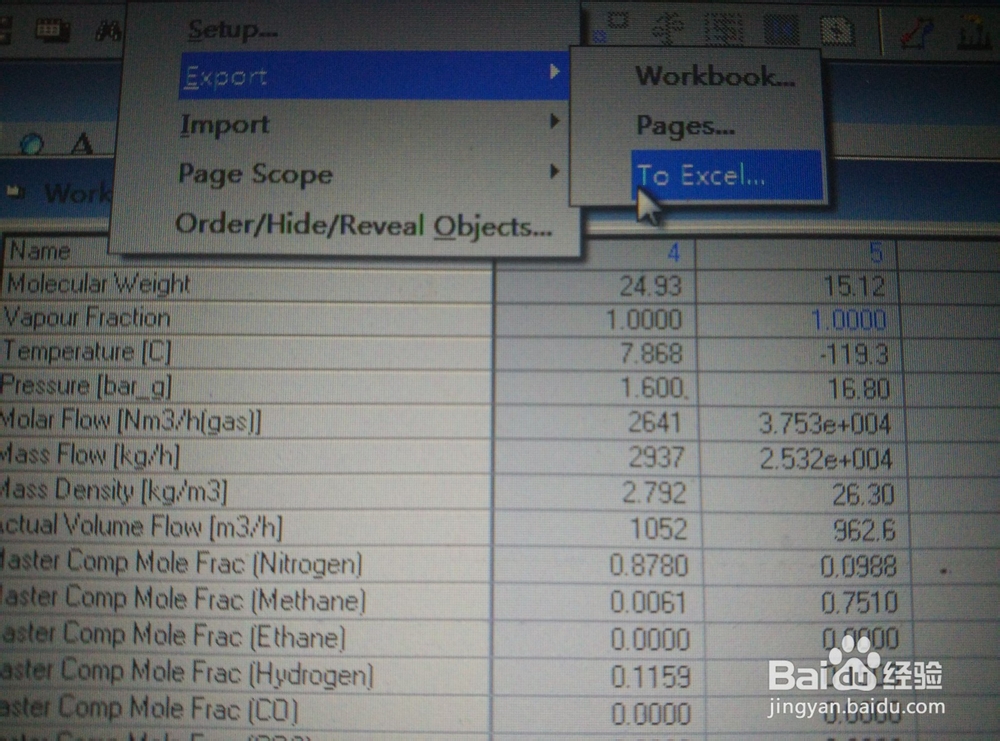Click the Actual Volume Flow [m3/h] row label
Image resolution: width=1000 pixels, height=741 pixels.
click(141, 526)
